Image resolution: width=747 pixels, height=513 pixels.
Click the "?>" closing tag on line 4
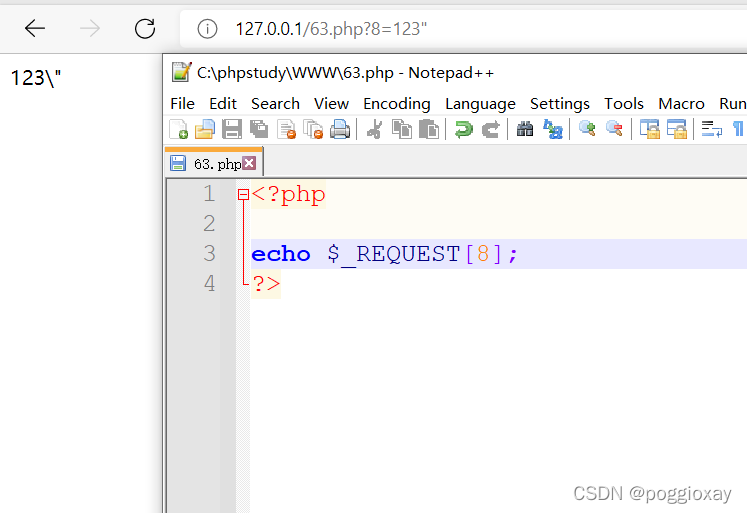[266, 284]
